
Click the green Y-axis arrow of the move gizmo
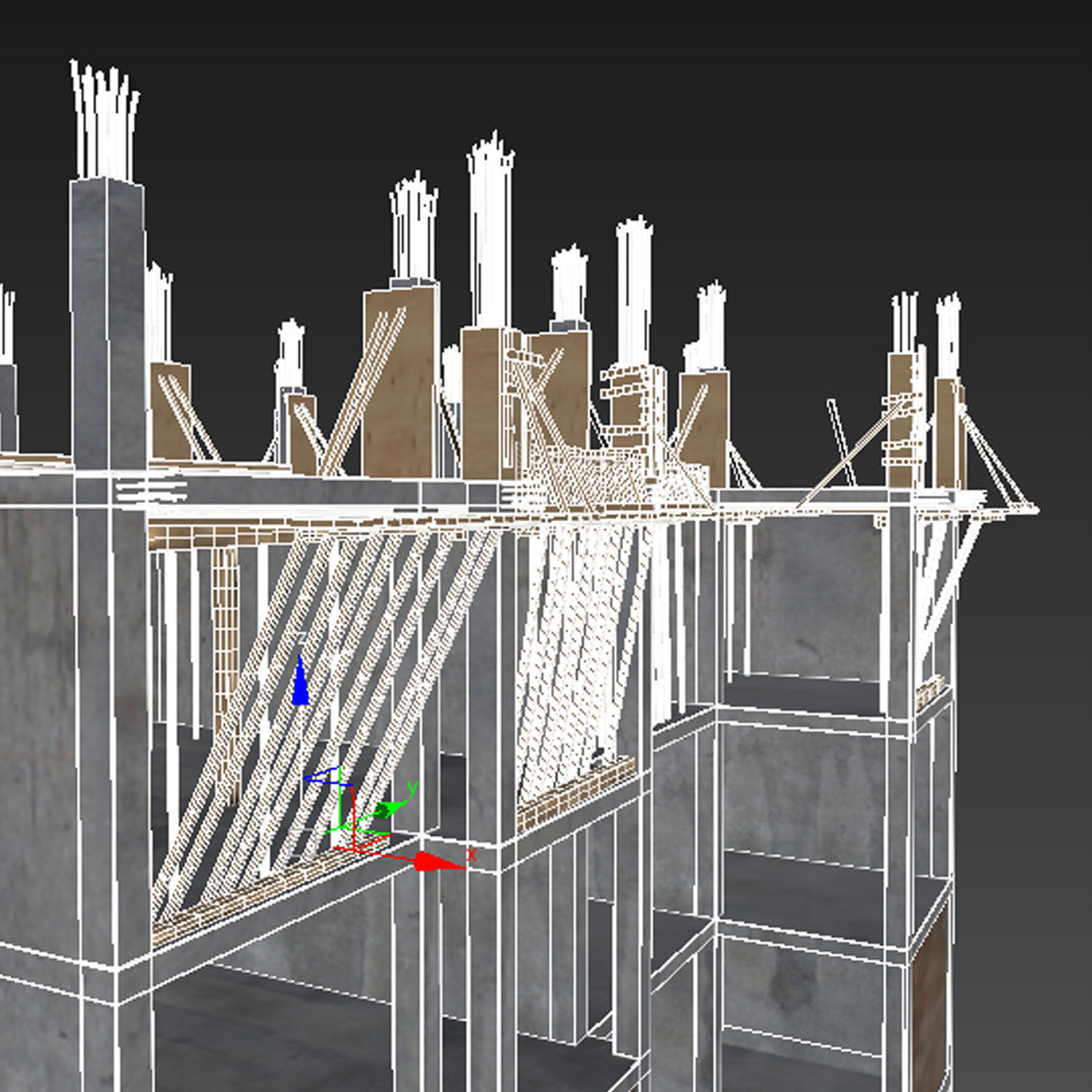(392, 809)
